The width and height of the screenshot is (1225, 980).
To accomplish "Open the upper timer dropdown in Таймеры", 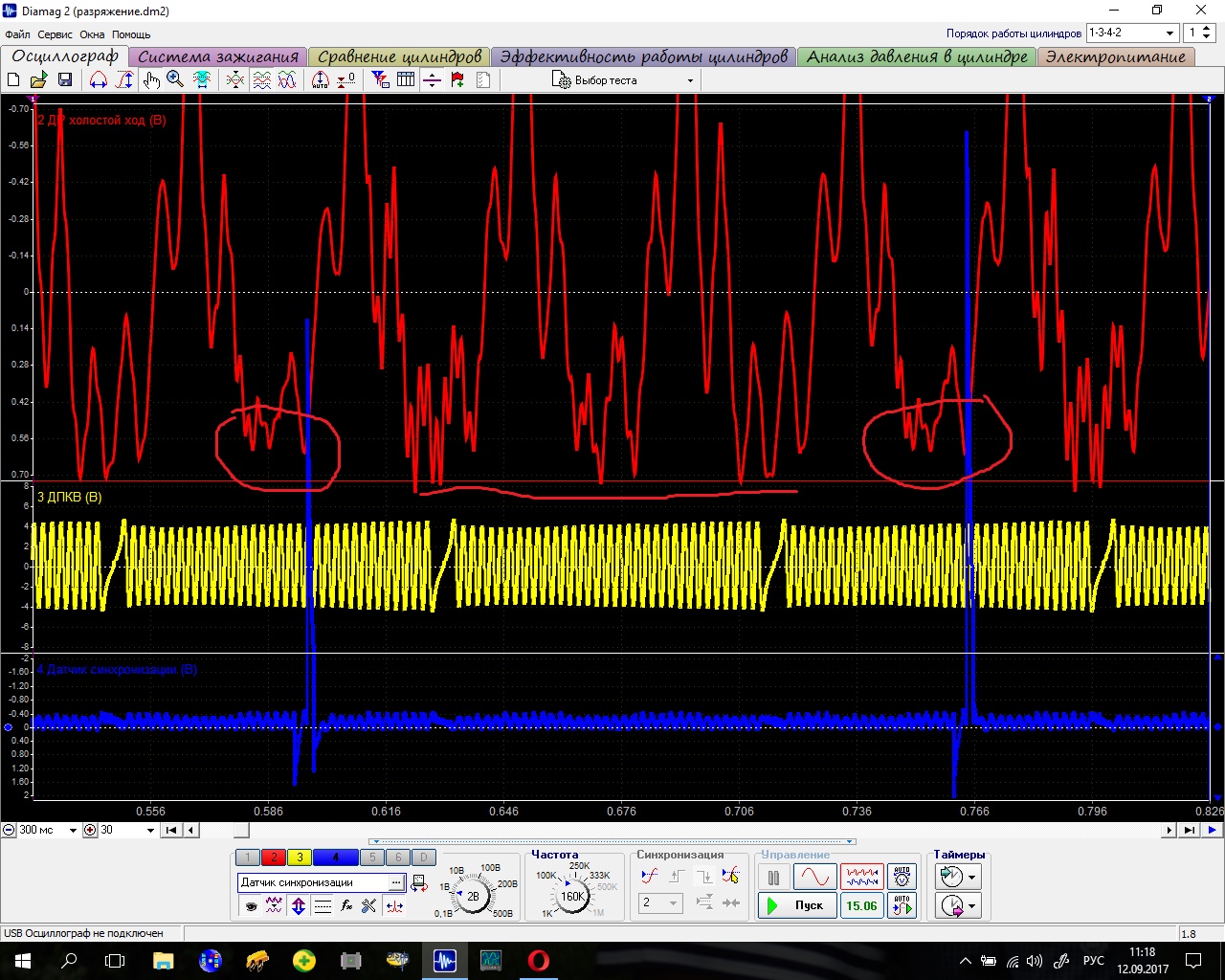I will [x=972, y=877].
